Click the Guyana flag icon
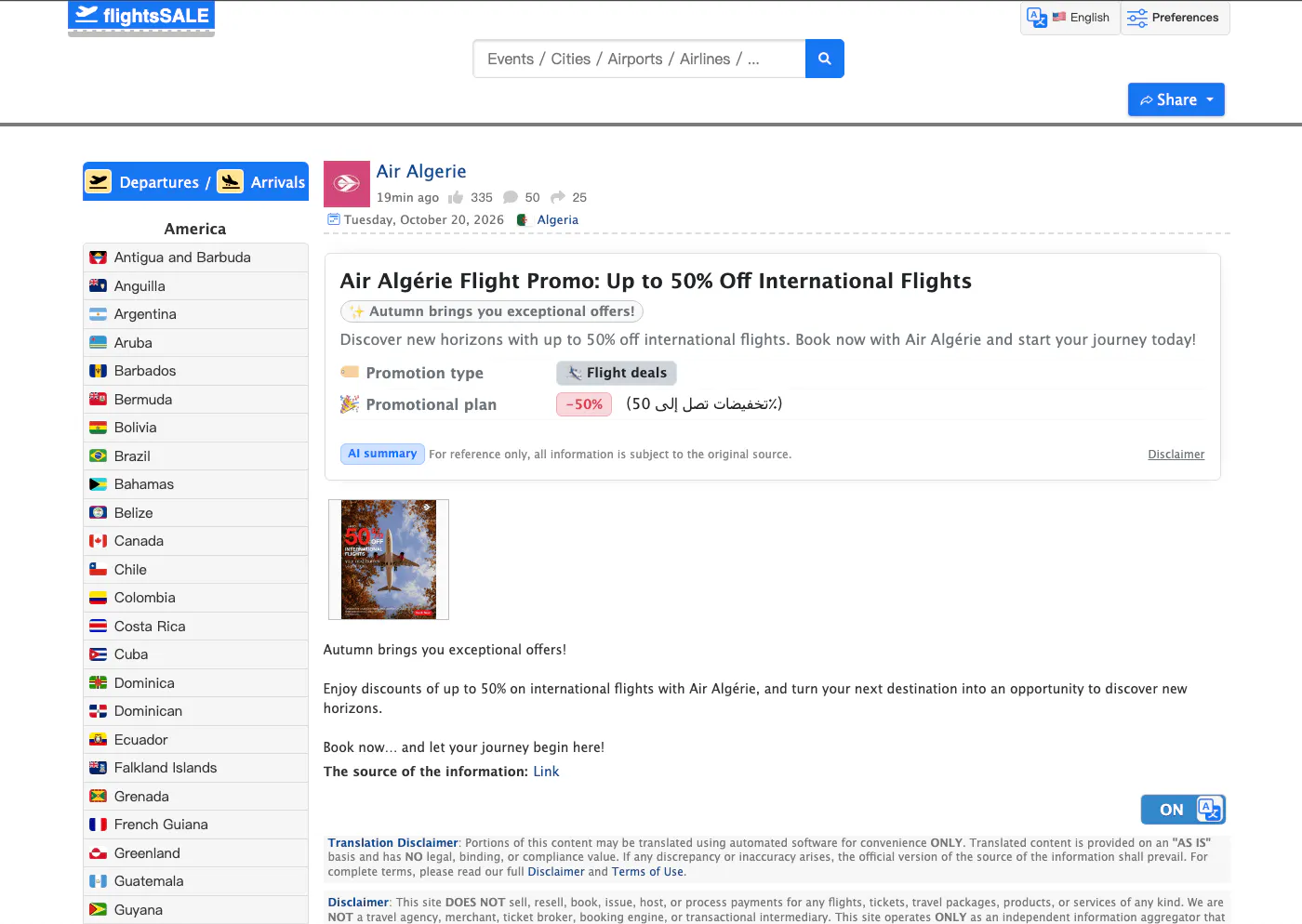 pyautogui.click(x=98, y=910)
